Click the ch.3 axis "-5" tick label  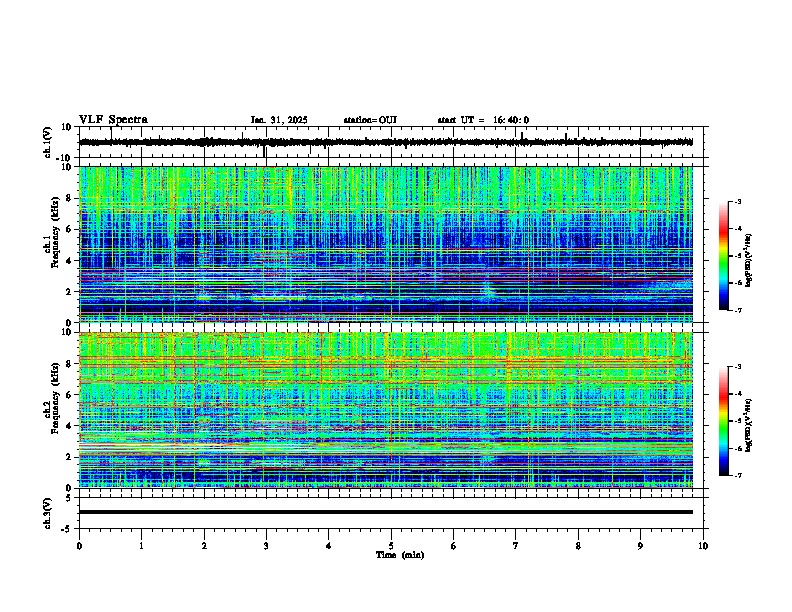pyautogui.click(x=66, y=529)
